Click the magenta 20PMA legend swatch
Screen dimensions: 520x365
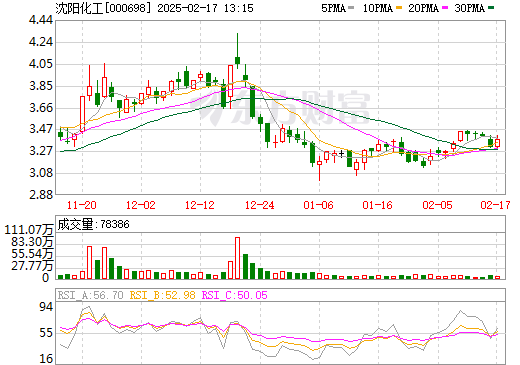tap(445, 8)
